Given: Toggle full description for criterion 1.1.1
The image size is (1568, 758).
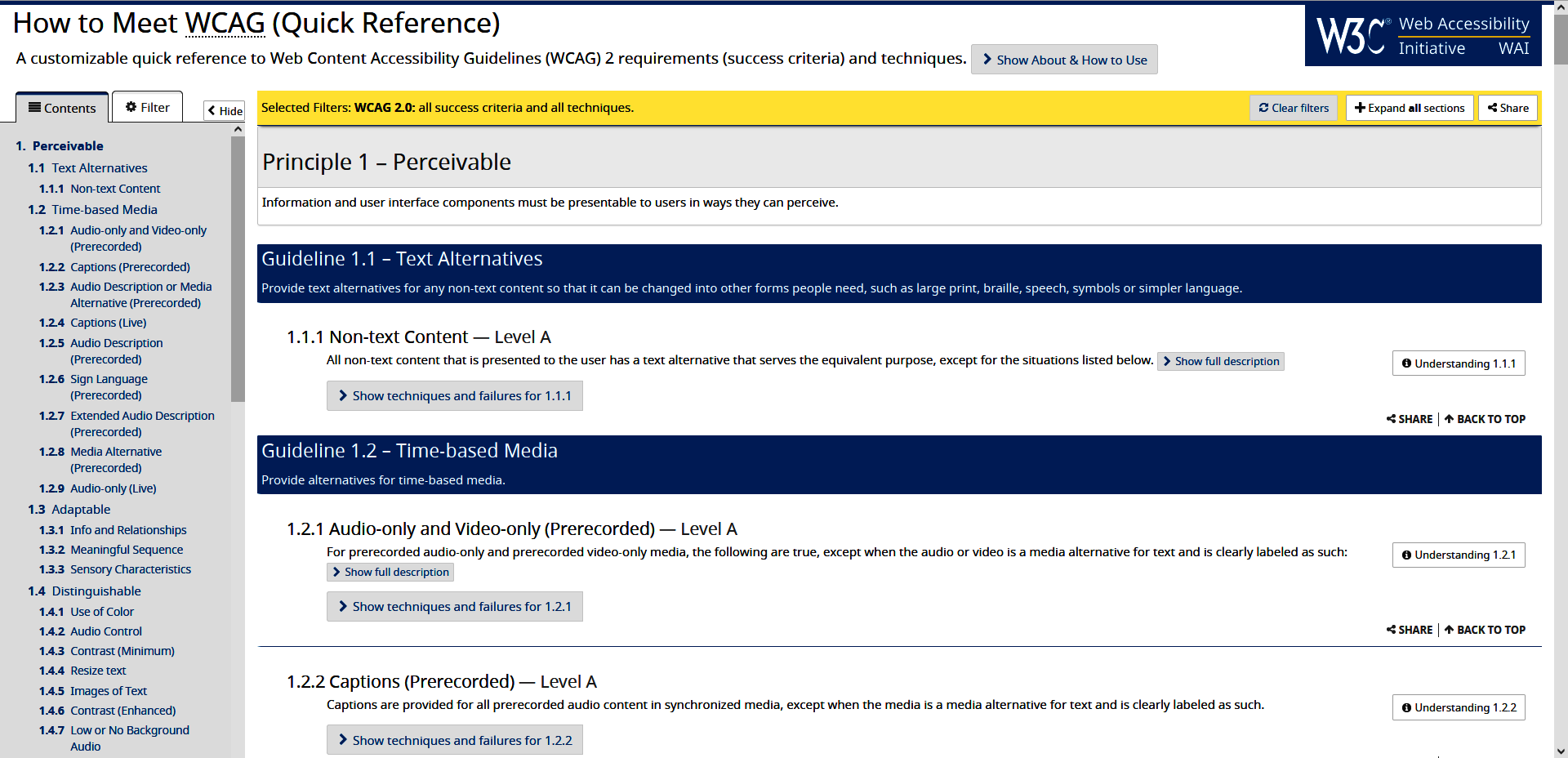Looking at the screenshot, I should click(1220, 361).
